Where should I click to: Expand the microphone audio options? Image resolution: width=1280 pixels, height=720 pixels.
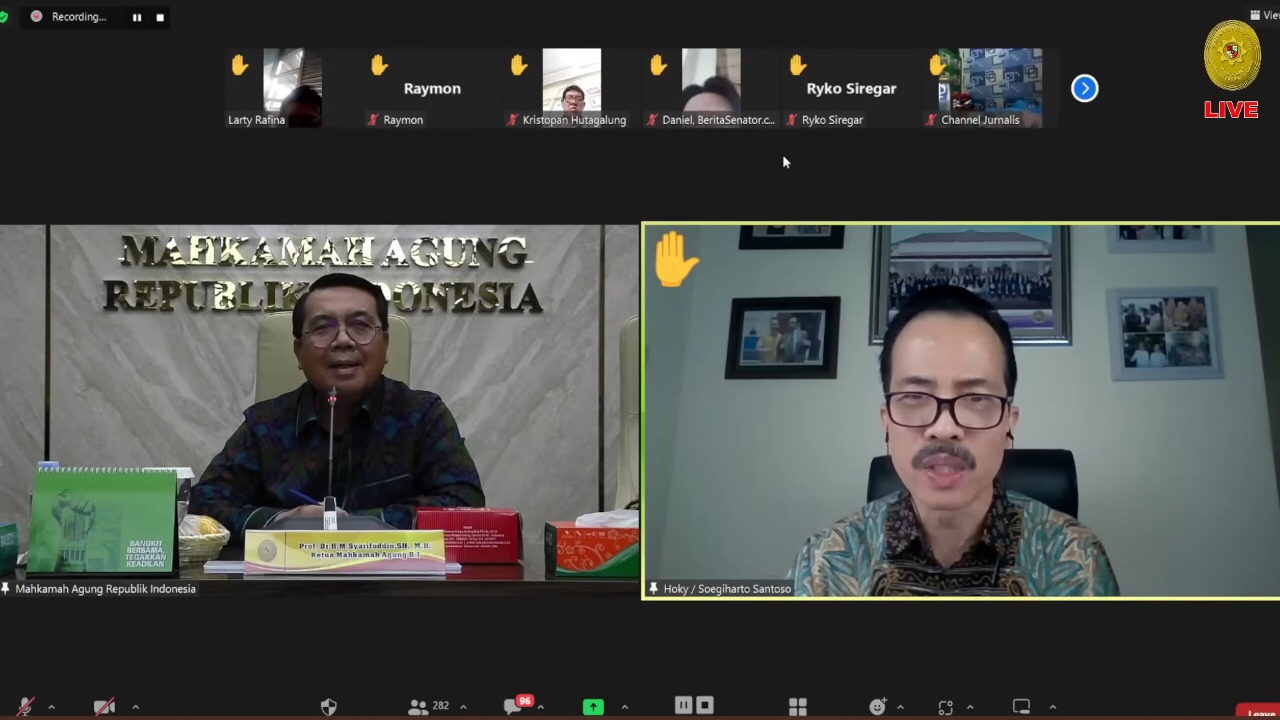50,707
